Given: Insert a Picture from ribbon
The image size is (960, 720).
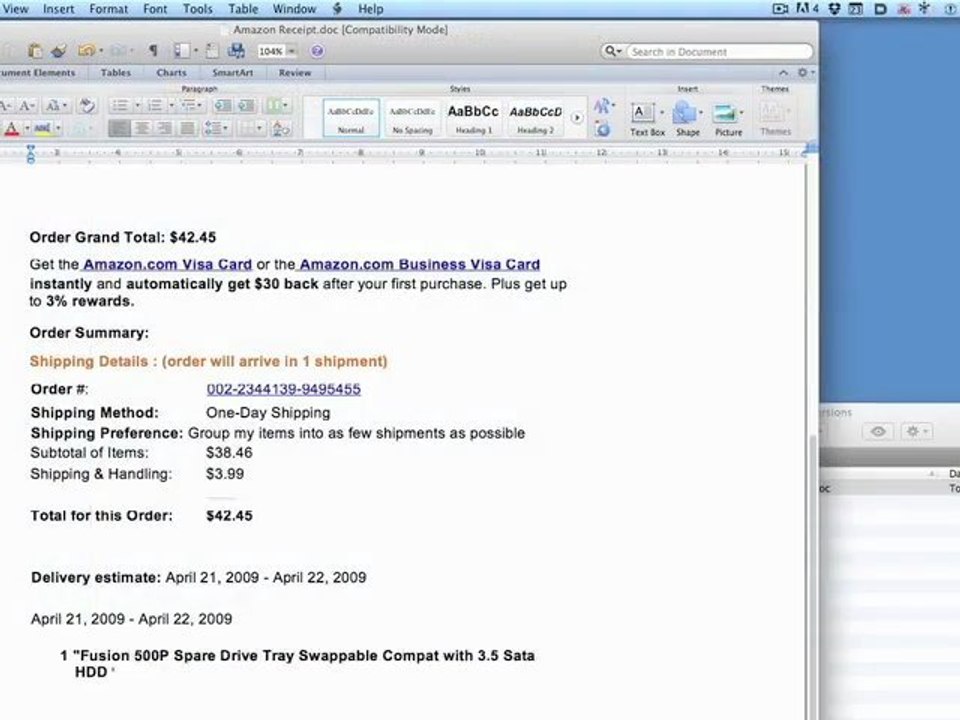Looking at the screenshot, I should pos(728,118).
